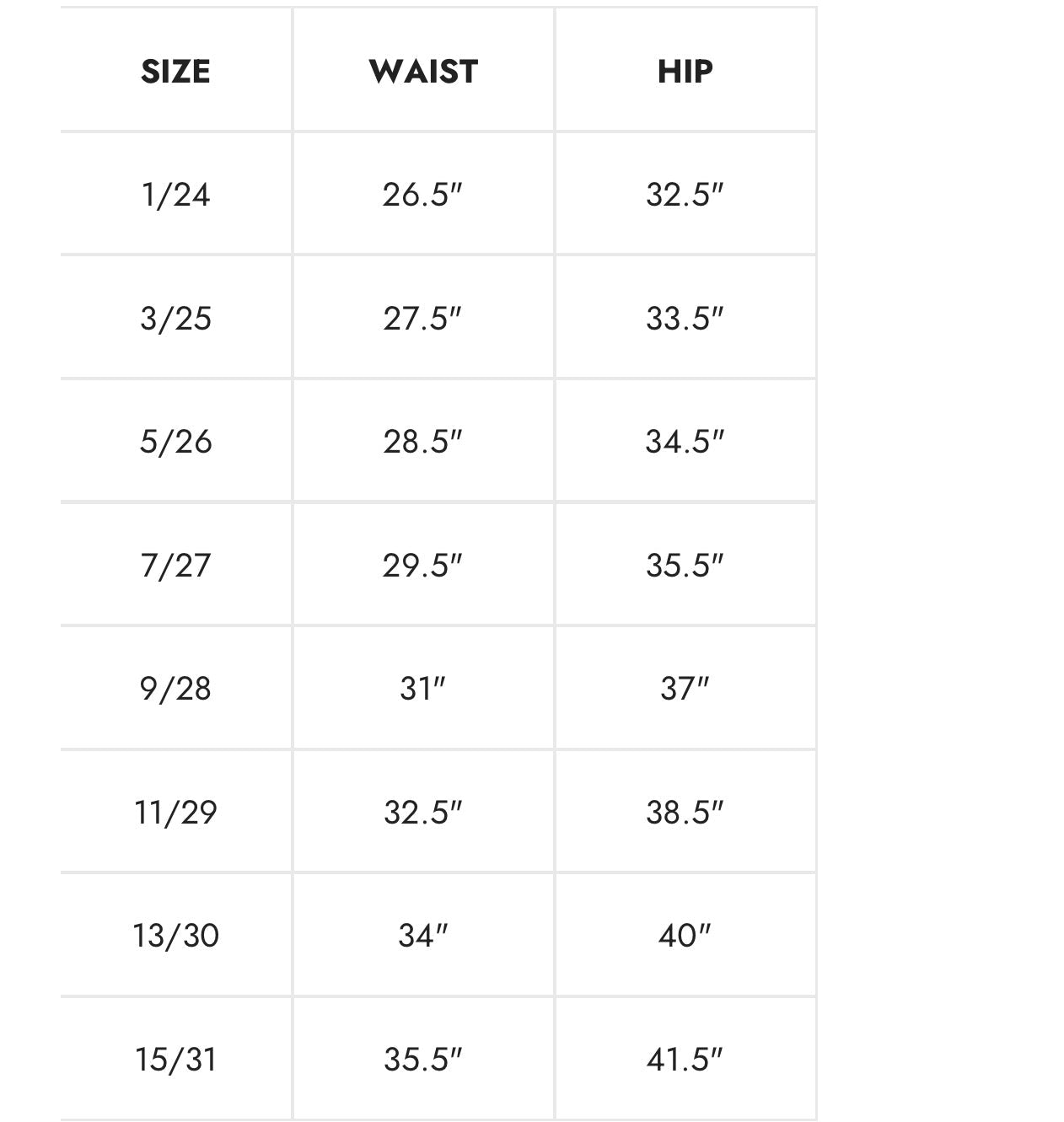Select the 34″ waist measurement
Viewport: 1064px width, 1122px height.
(x=423, y=936)
